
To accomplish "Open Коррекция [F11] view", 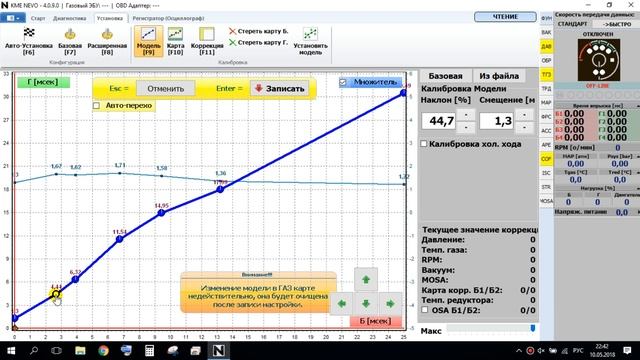I will (x=207, y=41).
